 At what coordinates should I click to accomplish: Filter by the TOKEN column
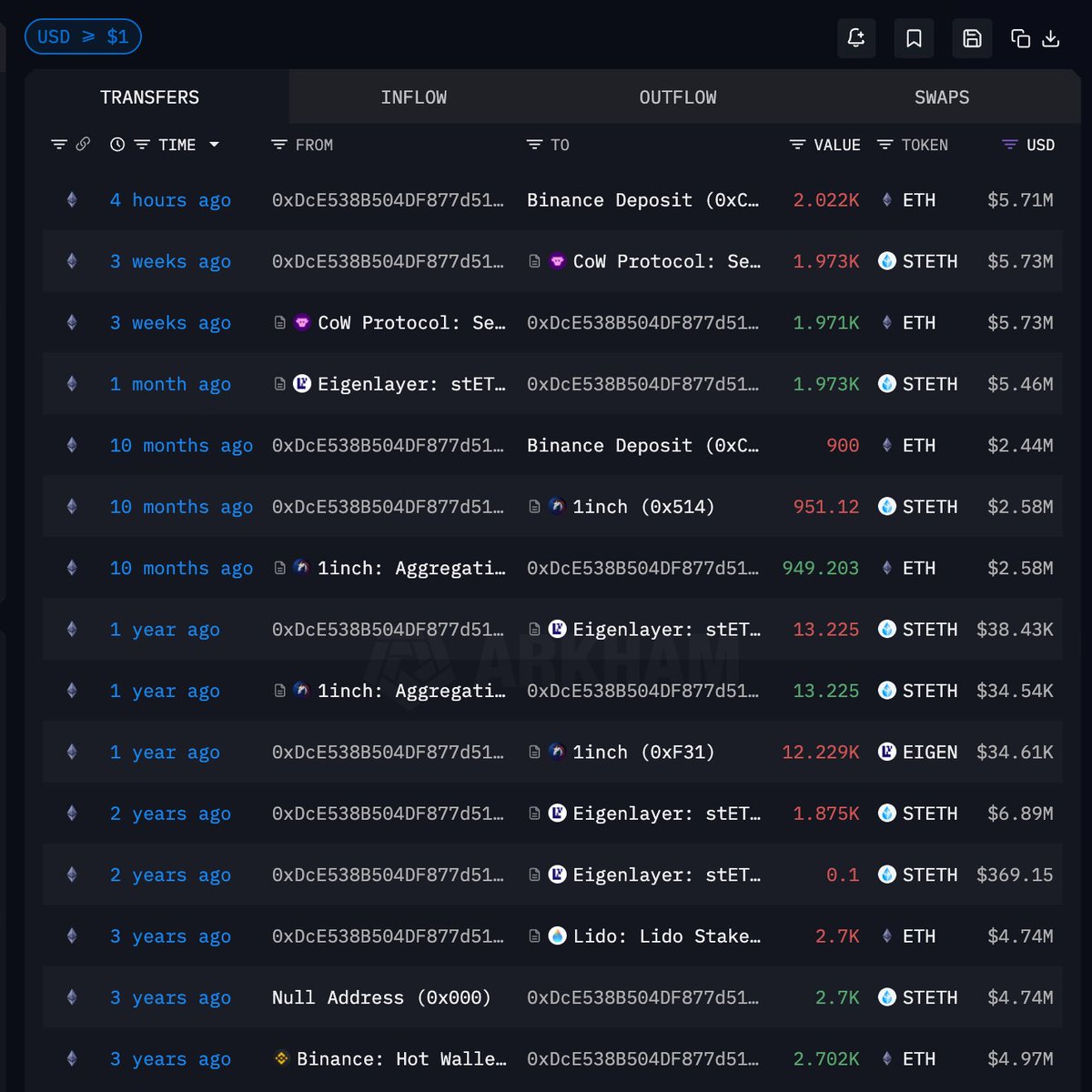click(x=885, y=145)
